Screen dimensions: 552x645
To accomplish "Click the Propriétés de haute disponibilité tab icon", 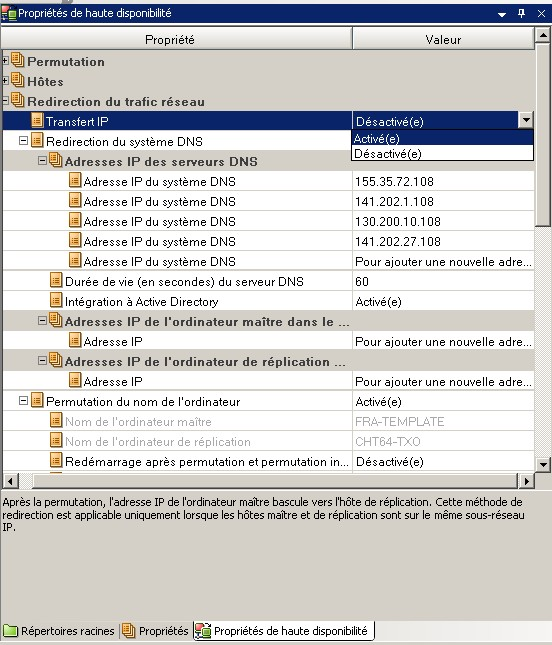I will [203, 631].
